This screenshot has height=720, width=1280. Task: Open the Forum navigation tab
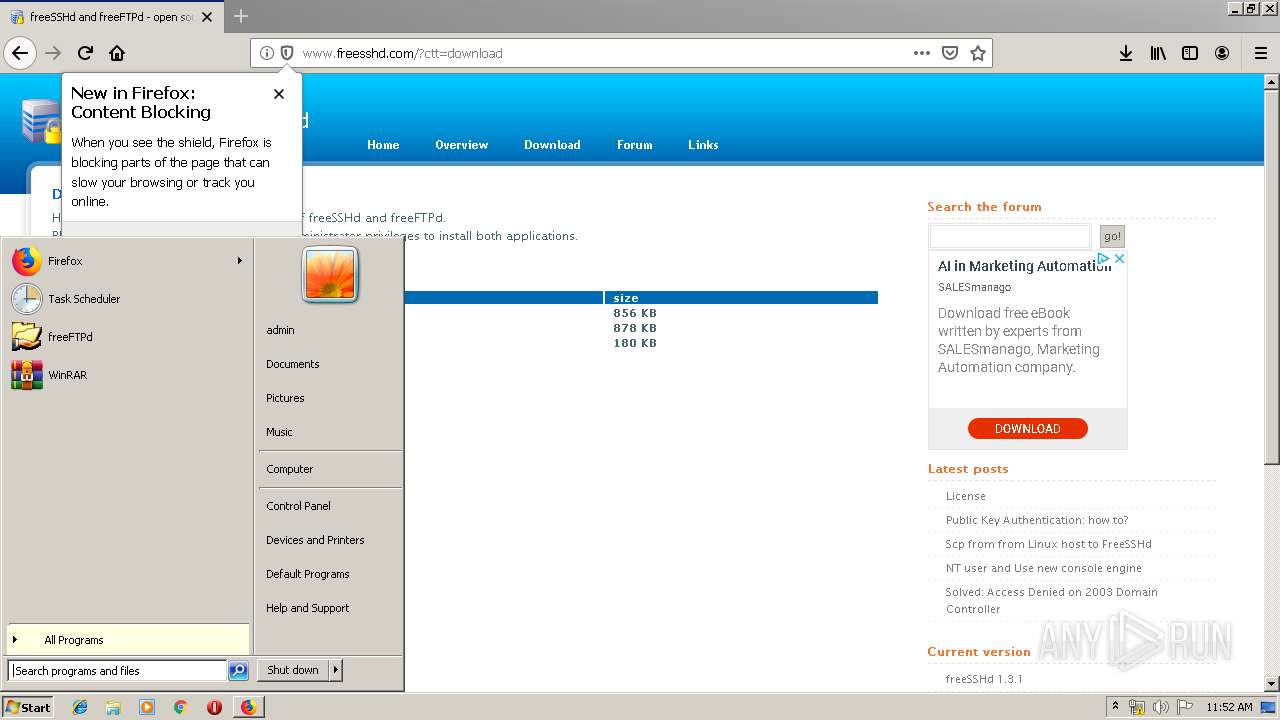634,145
